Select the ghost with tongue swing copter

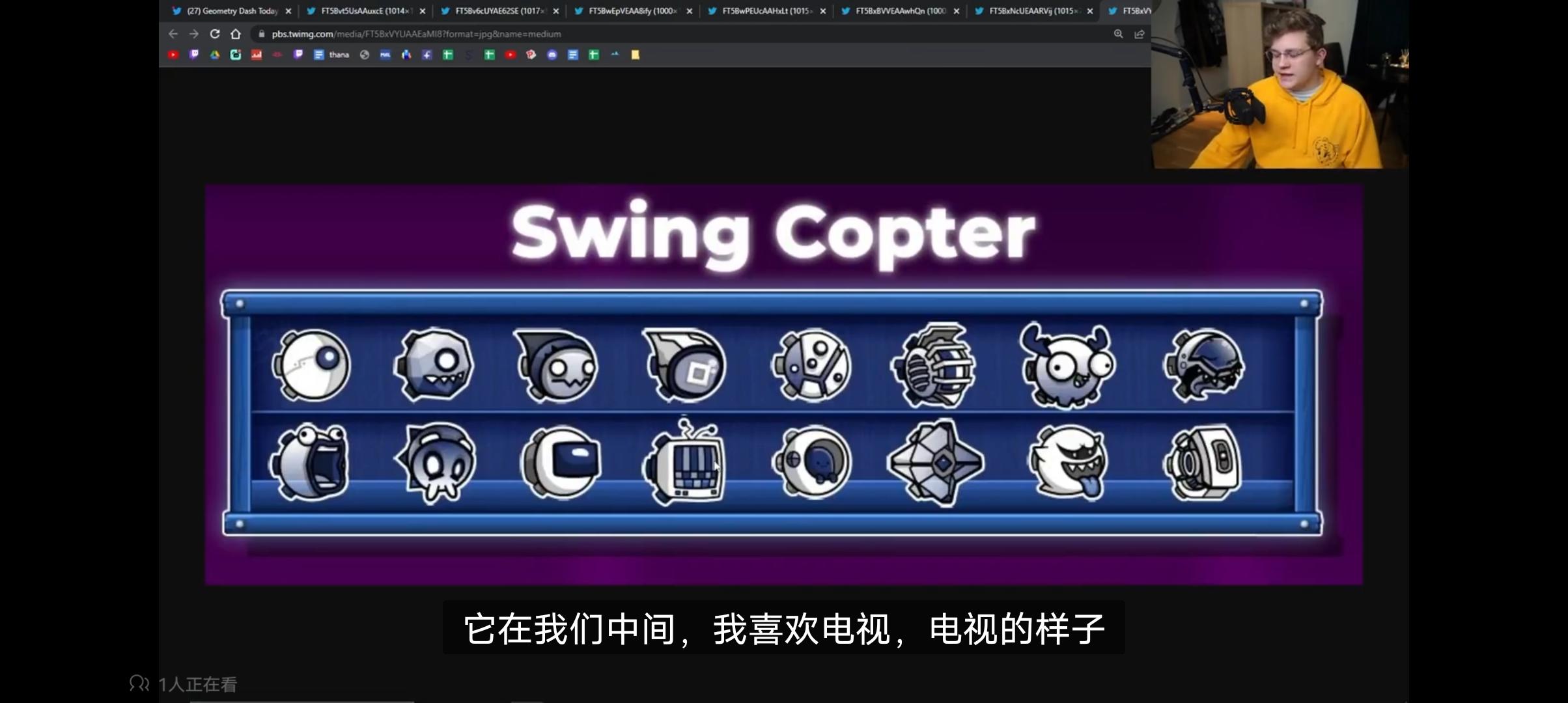tap(1068, 462)
